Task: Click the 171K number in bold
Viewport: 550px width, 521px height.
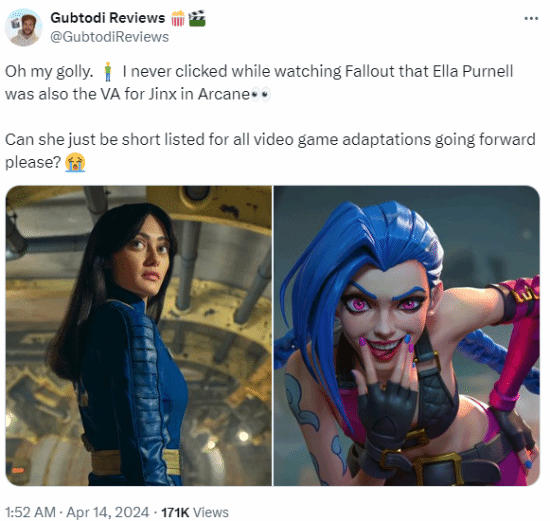Action: pos(175,512)
